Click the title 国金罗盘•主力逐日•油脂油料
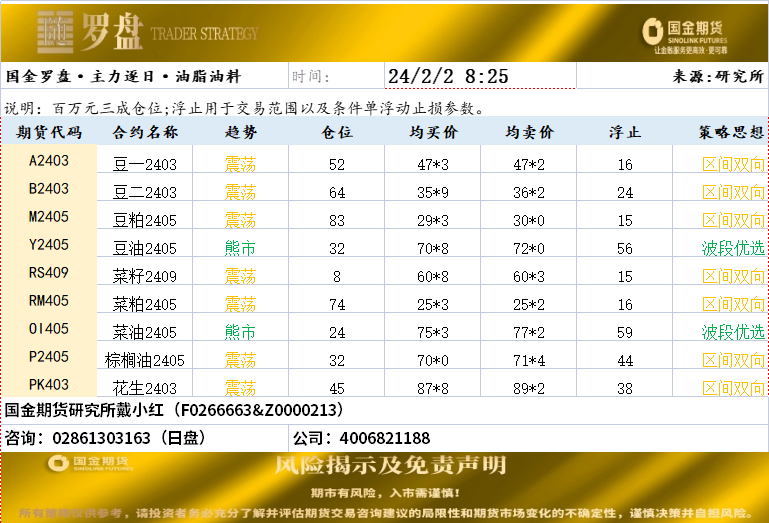 pyautogui.click(x=123, y=76)
